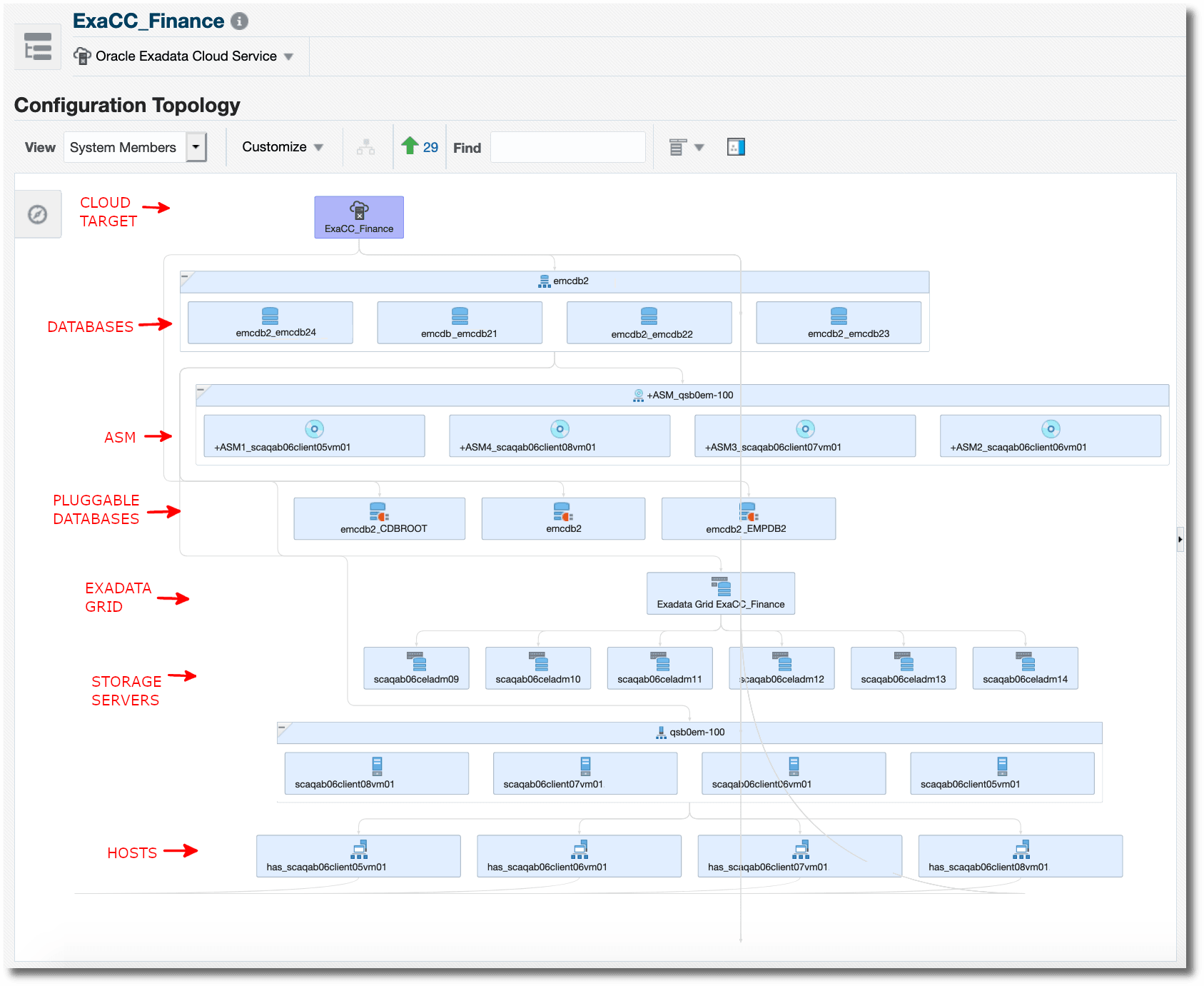Select the scaqab06celadm09 storage server node
This screenshot has height=986, width=1204.
(416, 668)
